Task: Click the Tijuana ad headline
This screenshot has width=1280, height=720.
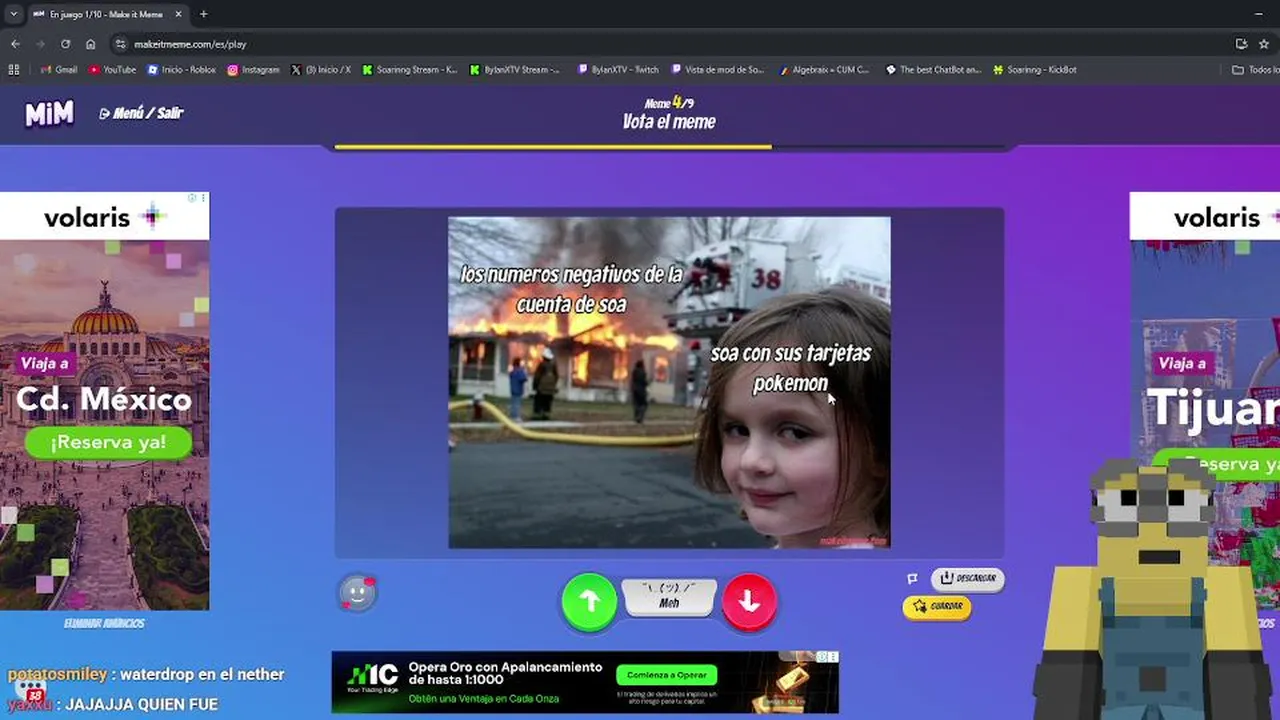Action: 1213,408
